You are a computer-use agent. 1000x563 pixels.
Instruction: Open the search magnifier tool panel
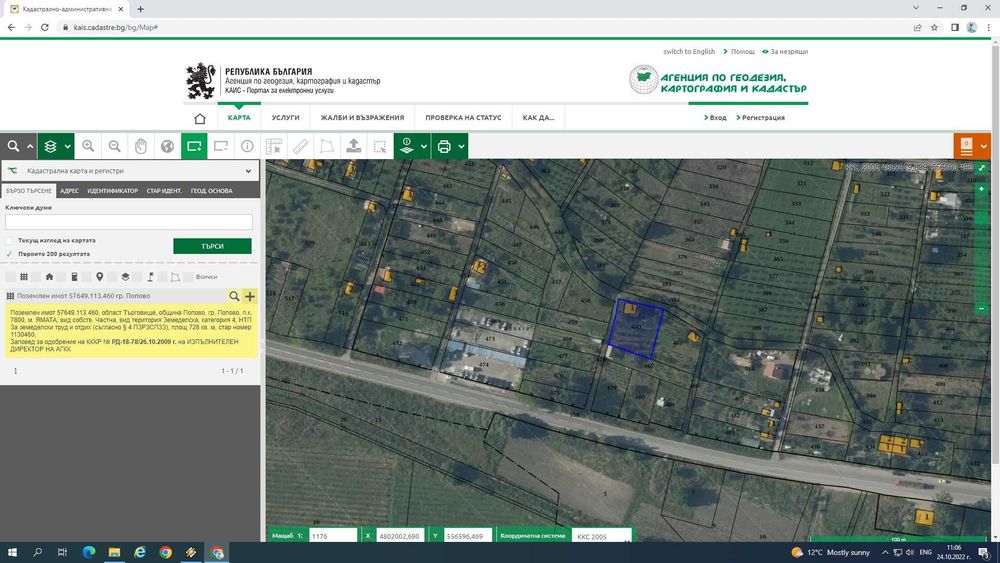coord(13,146)
